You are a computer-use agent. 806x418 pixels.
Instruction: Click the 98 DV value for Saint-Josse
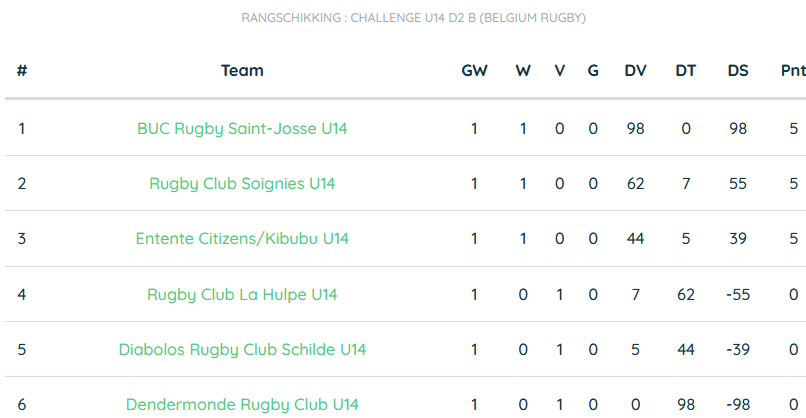(635, 129)
